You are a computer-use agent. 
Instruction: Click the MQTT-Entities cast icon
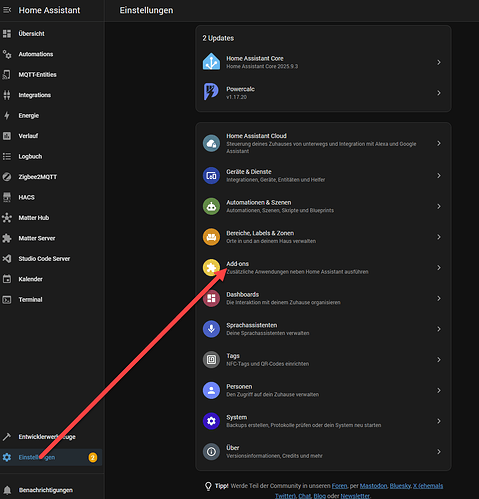click(x=7, y=75)
